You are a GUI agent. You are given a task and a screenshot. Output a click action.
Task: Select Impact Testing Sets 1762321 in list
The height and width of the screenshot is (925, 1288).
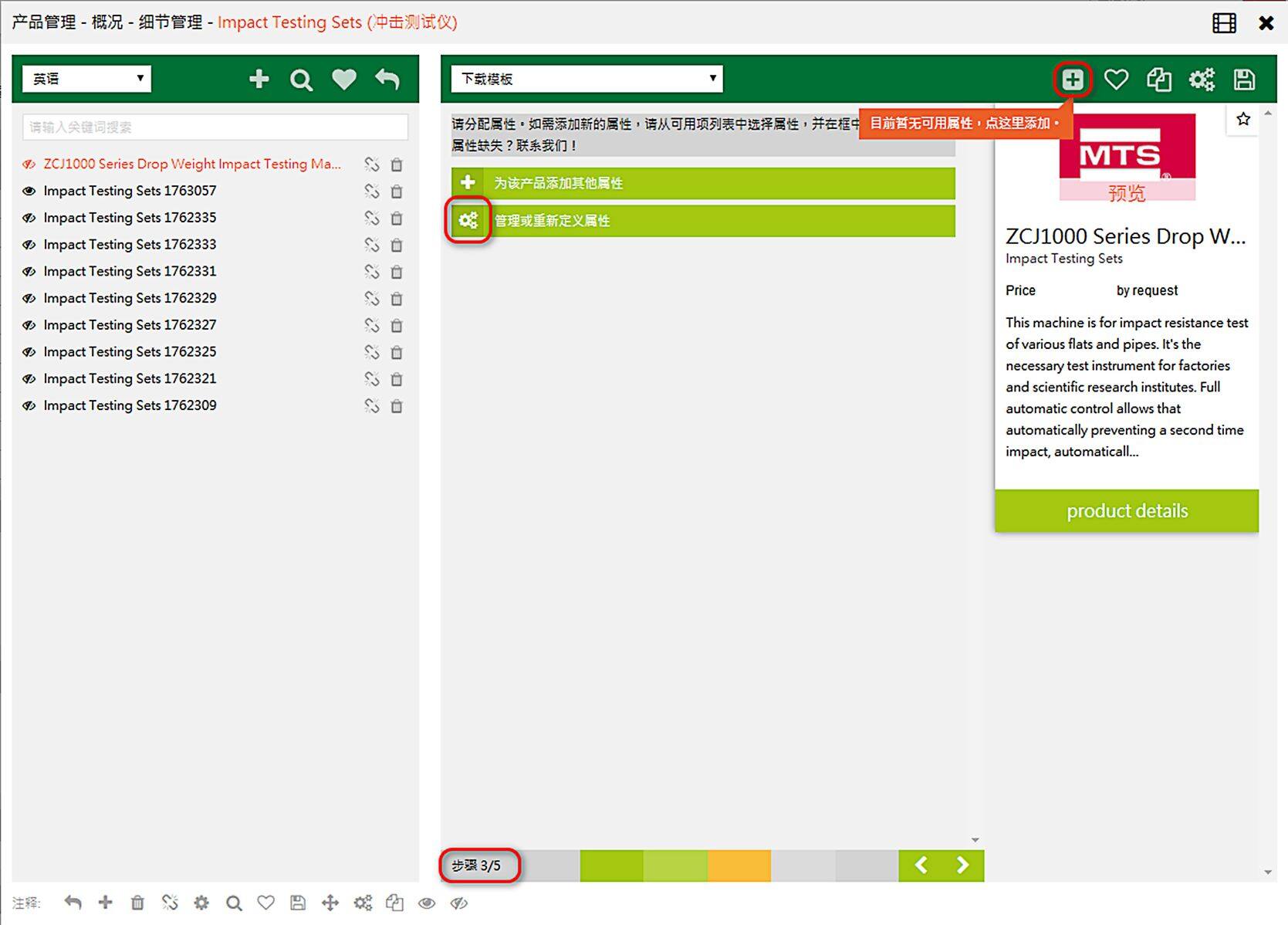(130, 378)
